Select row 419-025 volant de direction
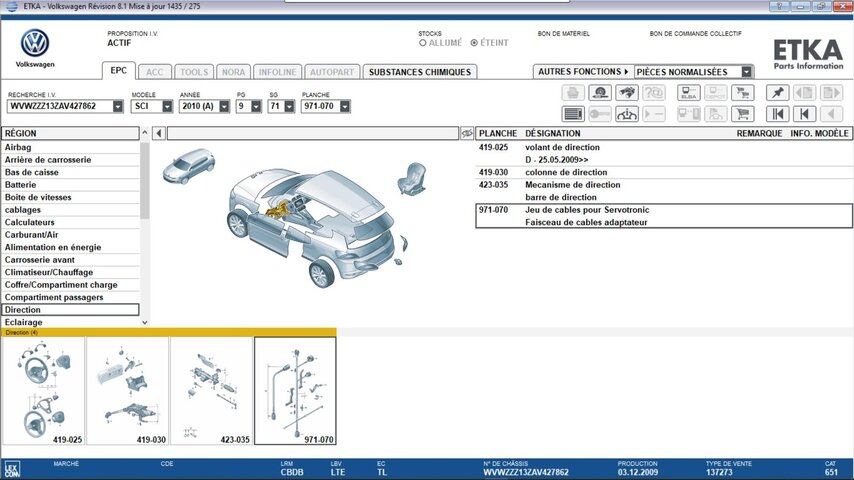 (x=664, y=154)
